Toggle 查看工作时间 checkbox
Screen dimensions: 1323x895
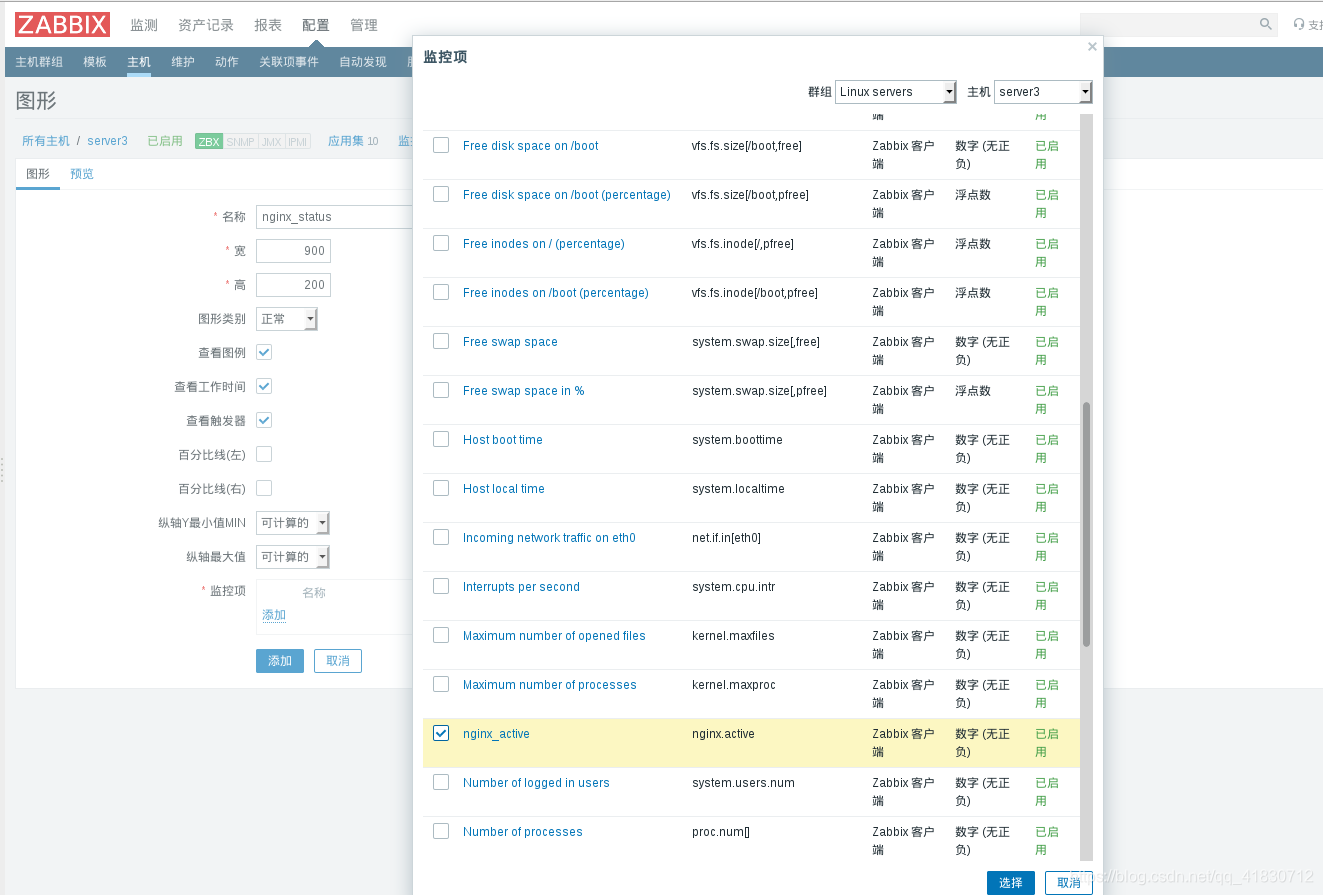[264, 386]
